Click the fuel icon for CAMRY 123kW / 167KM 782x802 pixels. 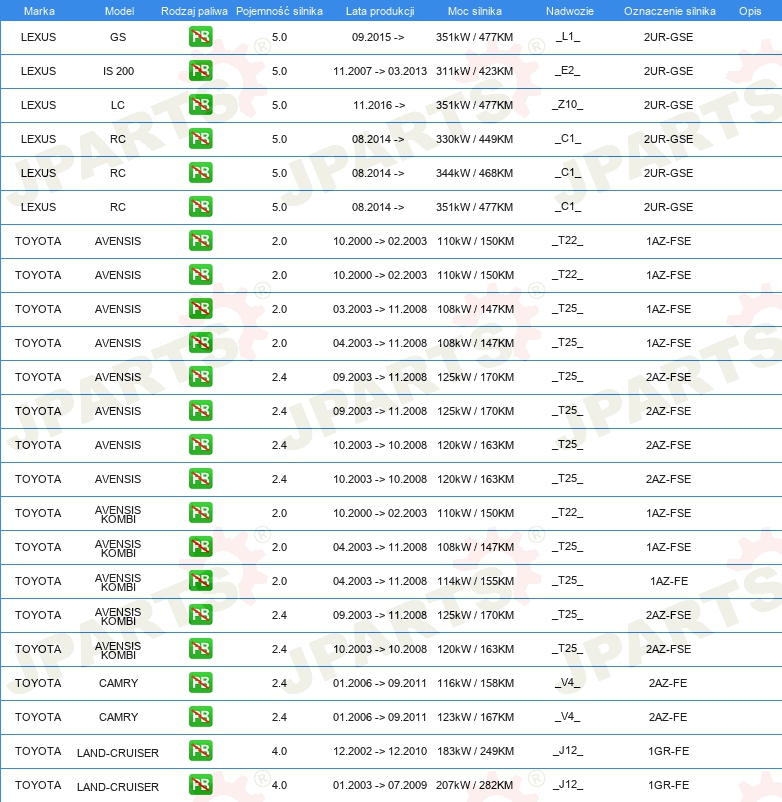[200, 717]
